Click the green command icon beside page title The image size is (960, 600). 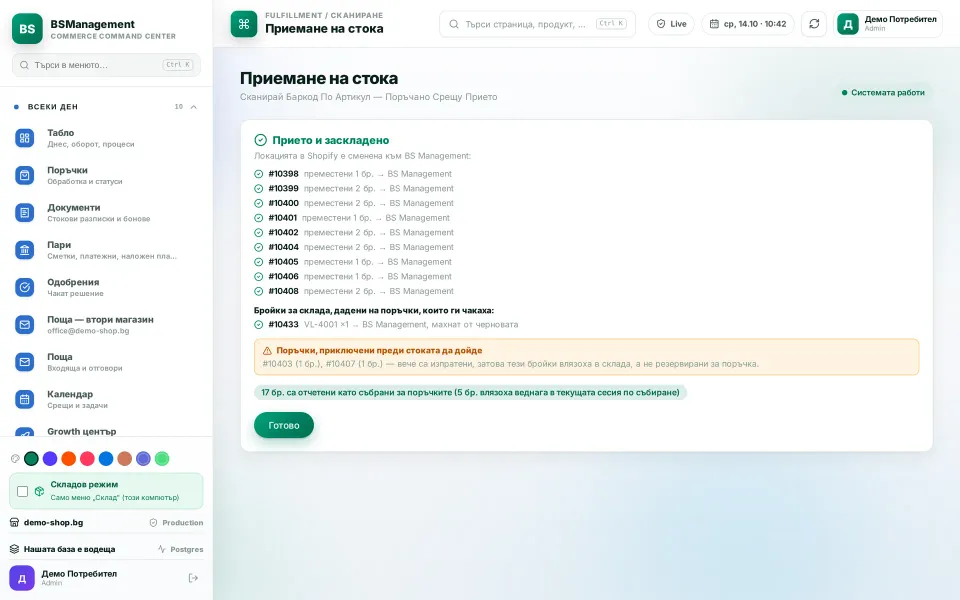(244, 24)
